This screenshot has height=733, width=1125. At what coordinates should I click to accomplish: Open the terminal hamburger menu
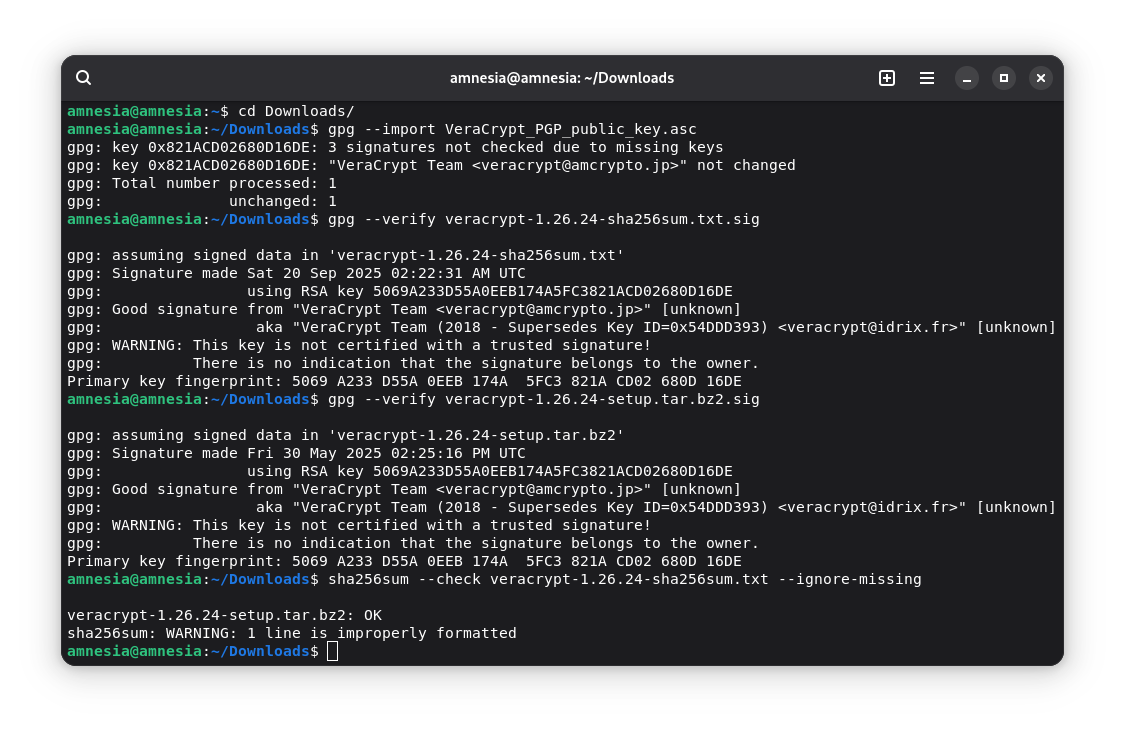926,77
